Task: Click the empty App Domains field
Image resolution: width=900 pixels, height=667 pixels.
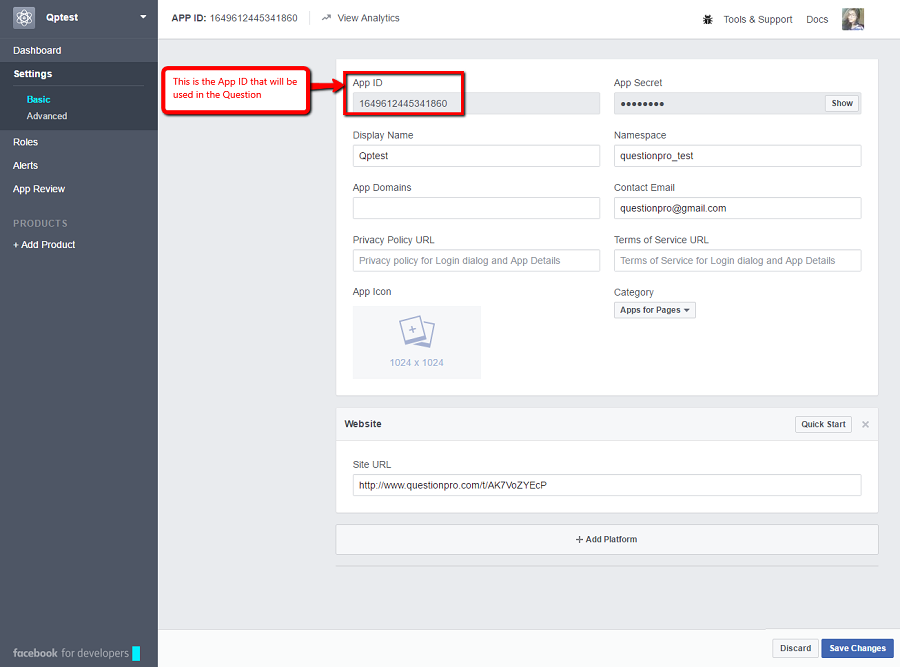Action: 476,208
